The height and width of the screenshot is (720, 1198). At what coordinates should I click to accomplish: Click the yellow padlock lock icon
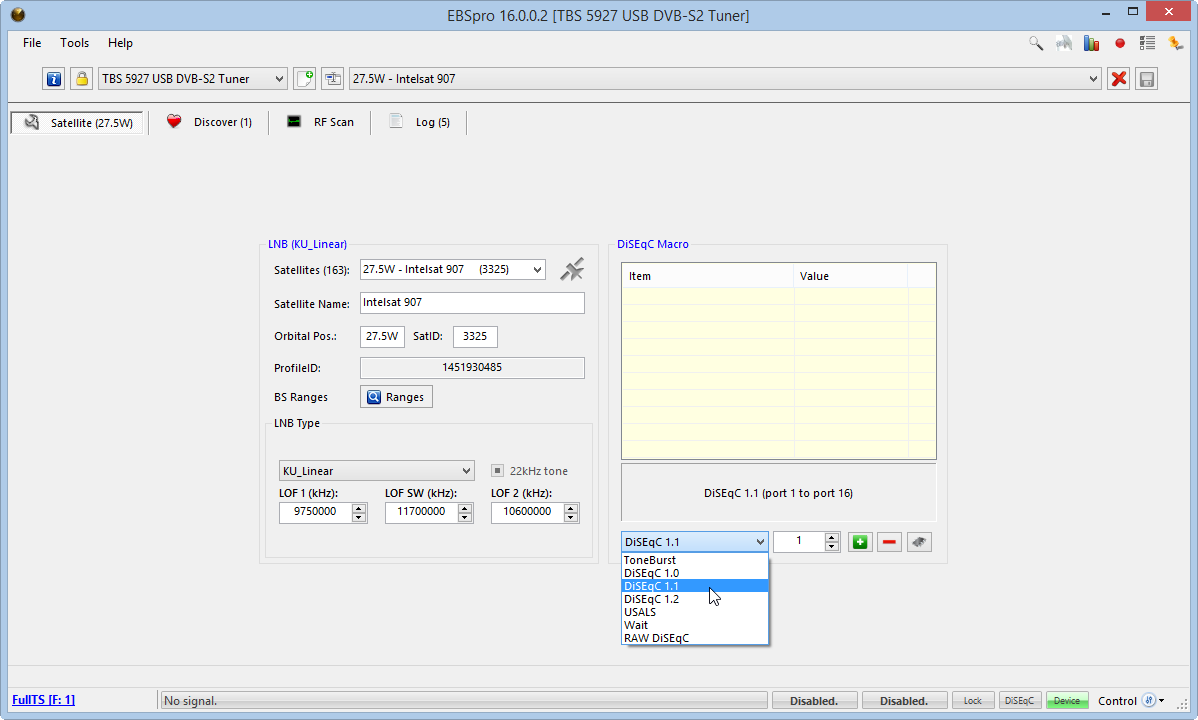click(81, 79)
